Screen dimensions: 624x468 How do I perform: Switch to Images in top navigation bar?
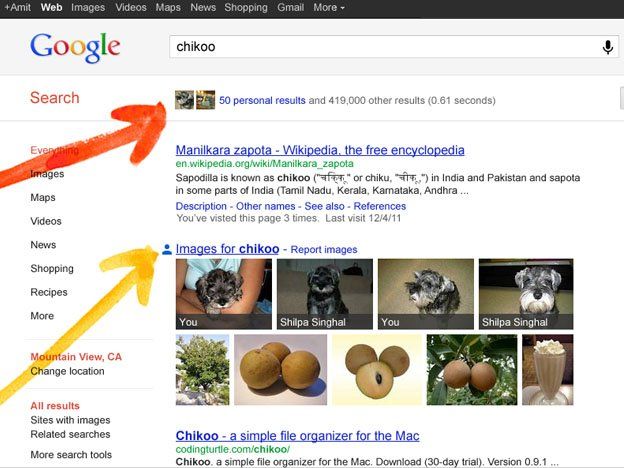[x=88, y=7]
